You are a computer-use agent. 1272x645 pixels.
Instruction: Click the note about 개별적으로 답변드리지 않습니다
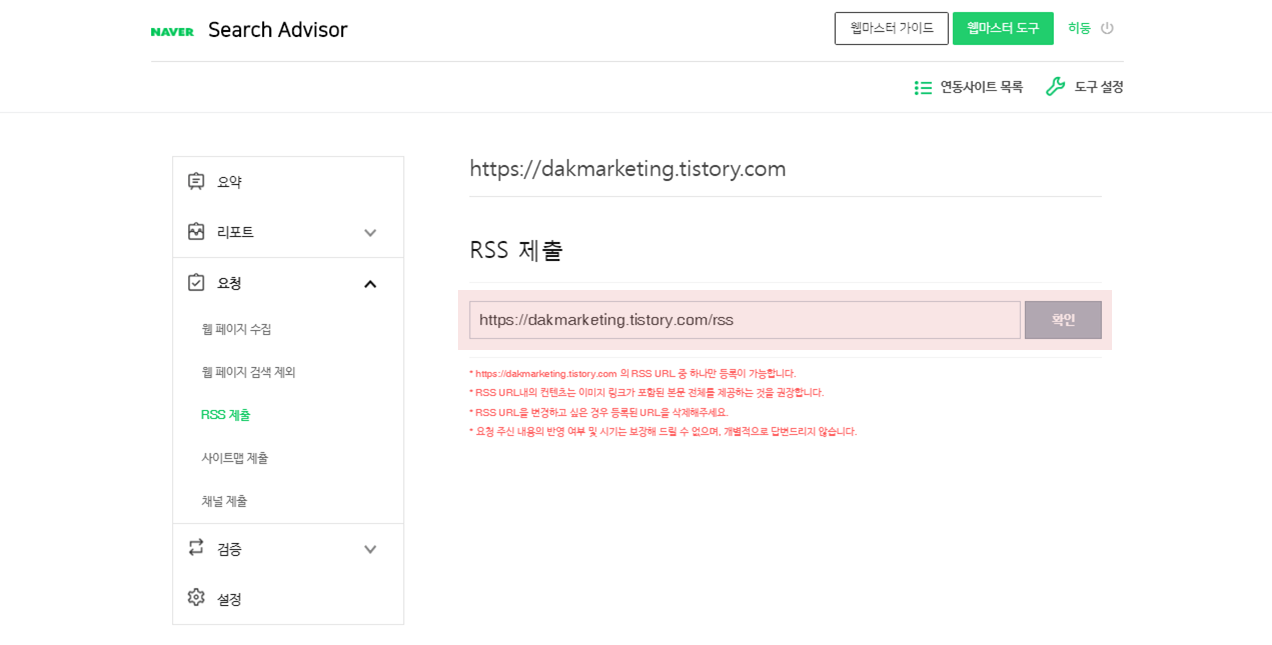663,432
